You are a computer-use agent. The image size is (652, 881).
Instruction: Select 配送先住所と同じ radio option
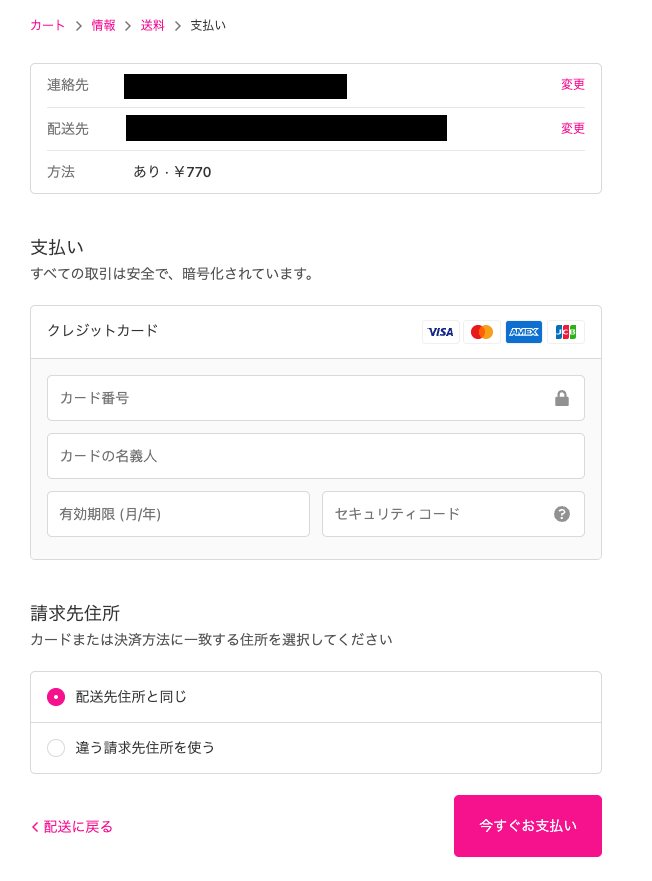pyautogui.click(x=56, y=697)
